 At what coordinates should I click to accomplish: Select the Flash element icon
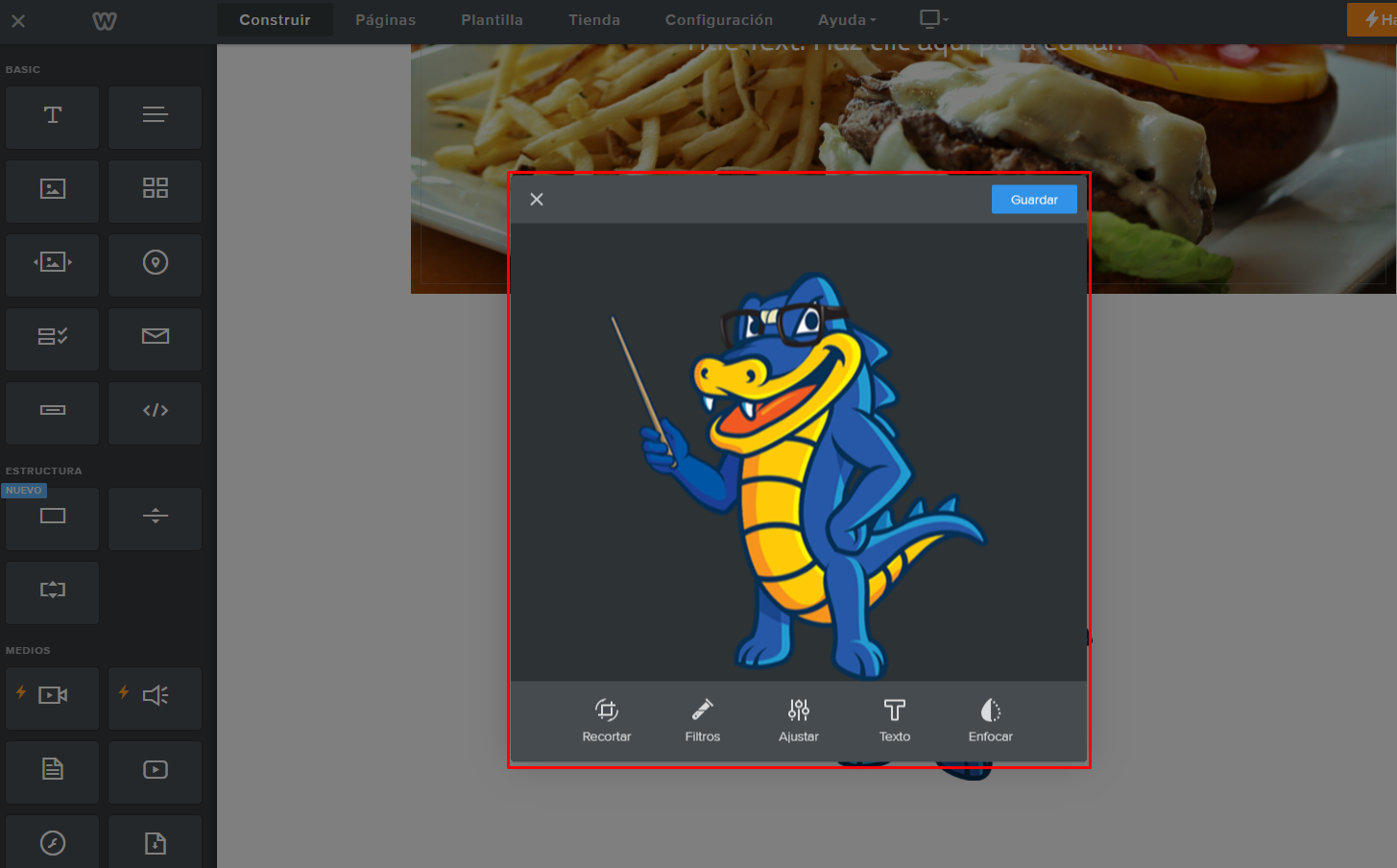(x=53, y=842)
